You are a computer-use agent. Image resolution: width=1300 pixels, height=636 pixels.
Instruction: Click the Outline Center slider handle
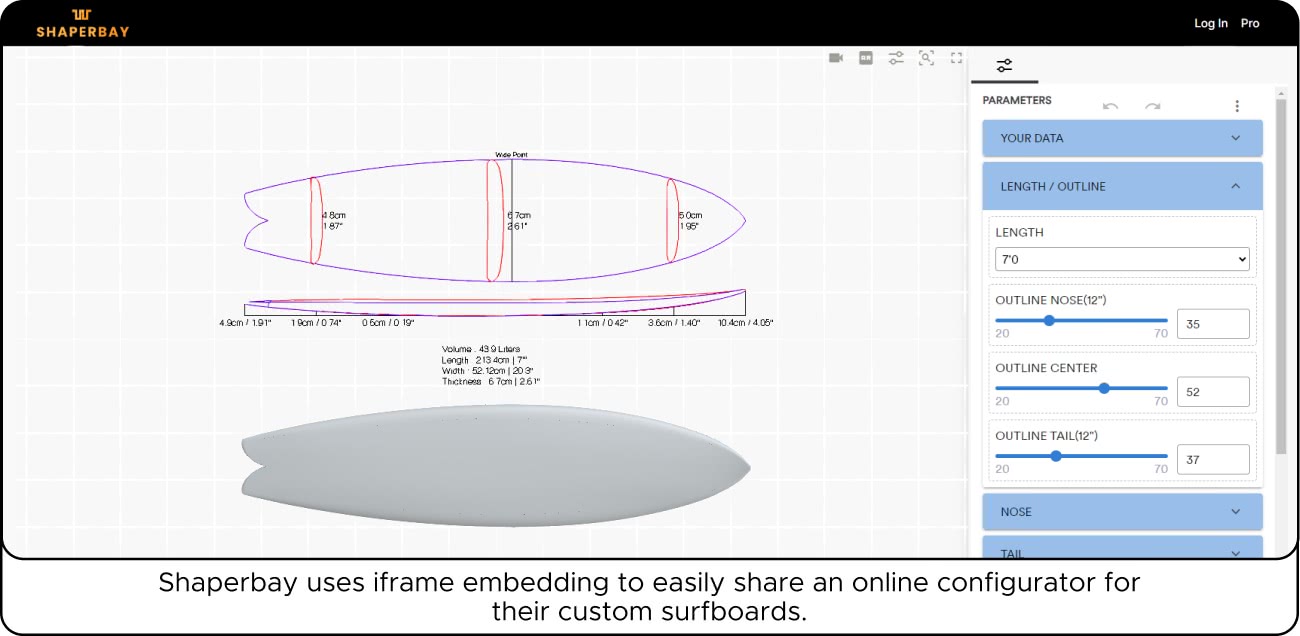point(1104,388)
